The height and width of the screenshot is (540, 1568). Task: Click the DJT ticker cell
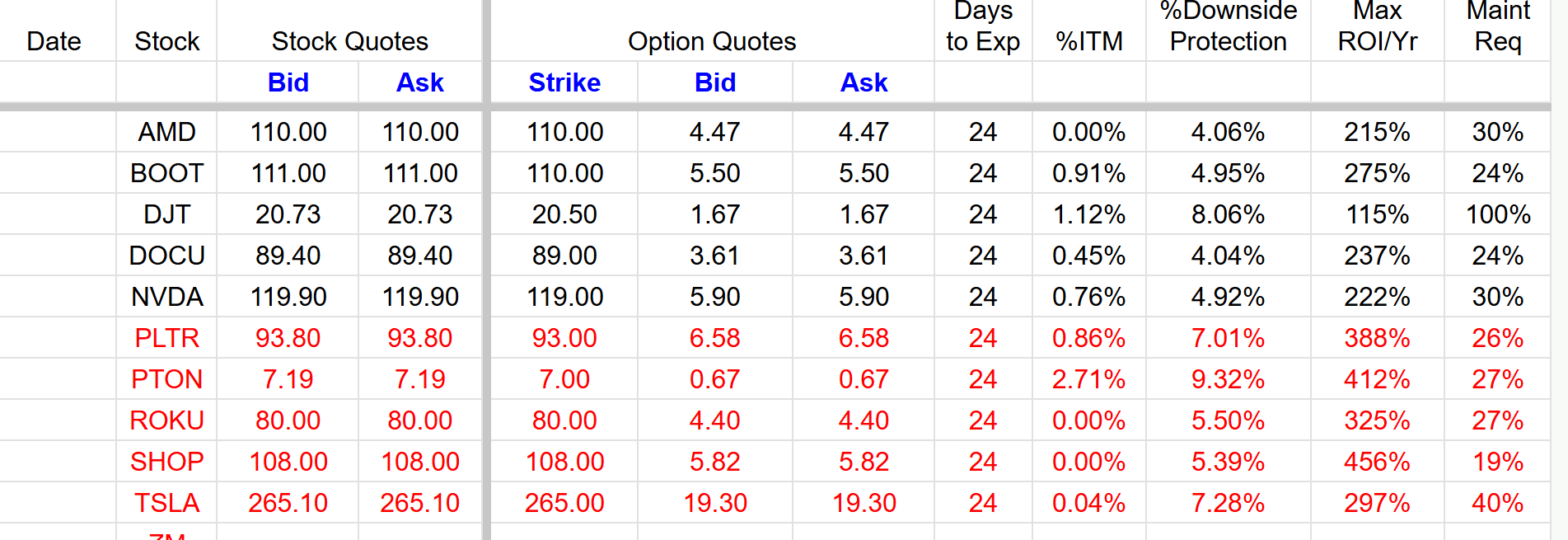[166, 214]
